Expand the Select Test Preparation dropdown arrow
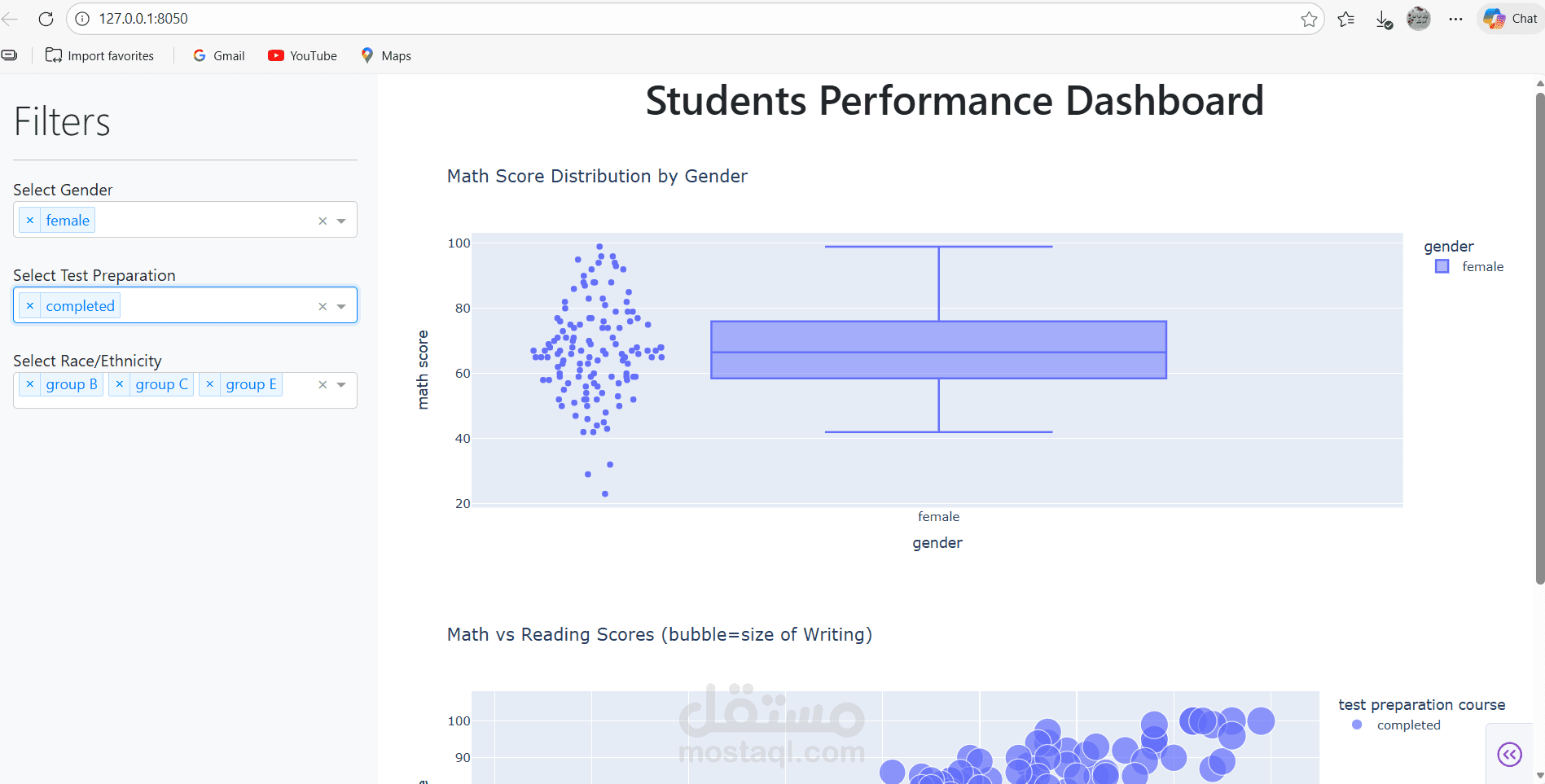The width and height of the screenshot is (1545, 784). (341, 306)
